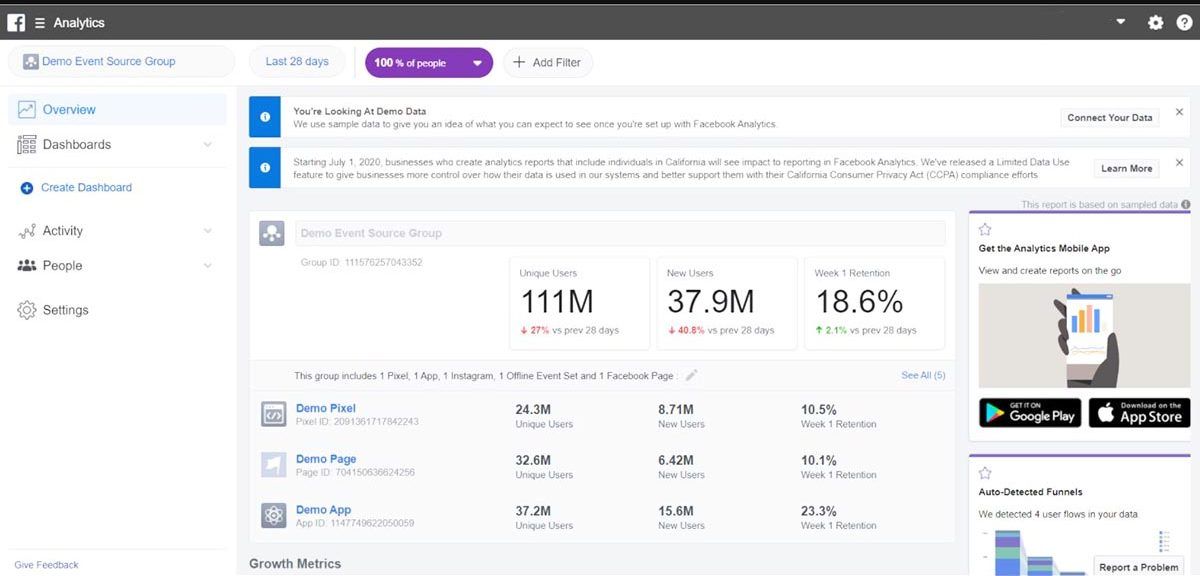Click the 15.6M New Users value
This screenshot has width=1200, height=576.
click(676, 511)
